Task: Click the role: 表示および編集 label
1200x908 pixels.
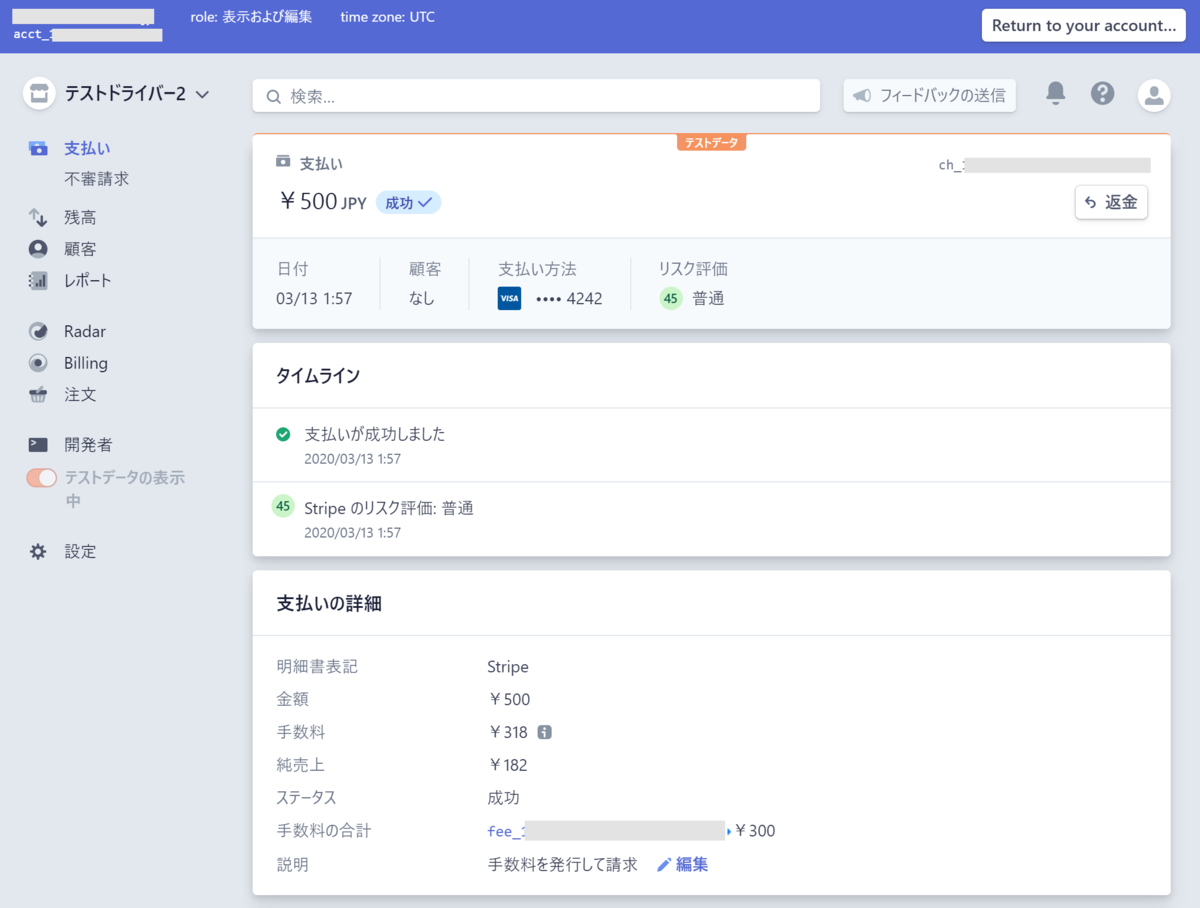Action: [x=251, y=17]
